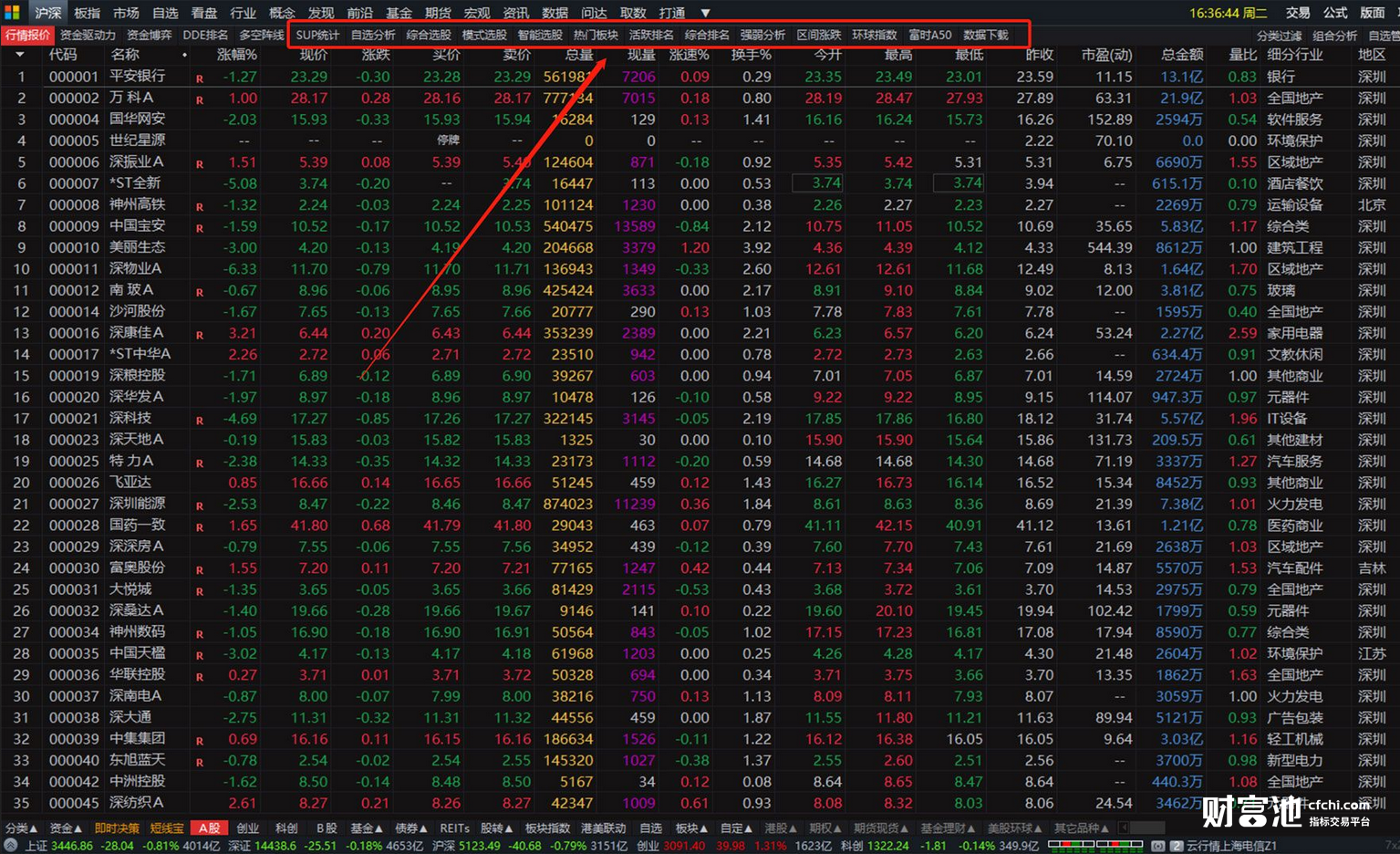Image resolution: width=1400 pixels, height=854 pixels.
Task: Expand the 股转 bottom tab menu
Action: (497, 828)
